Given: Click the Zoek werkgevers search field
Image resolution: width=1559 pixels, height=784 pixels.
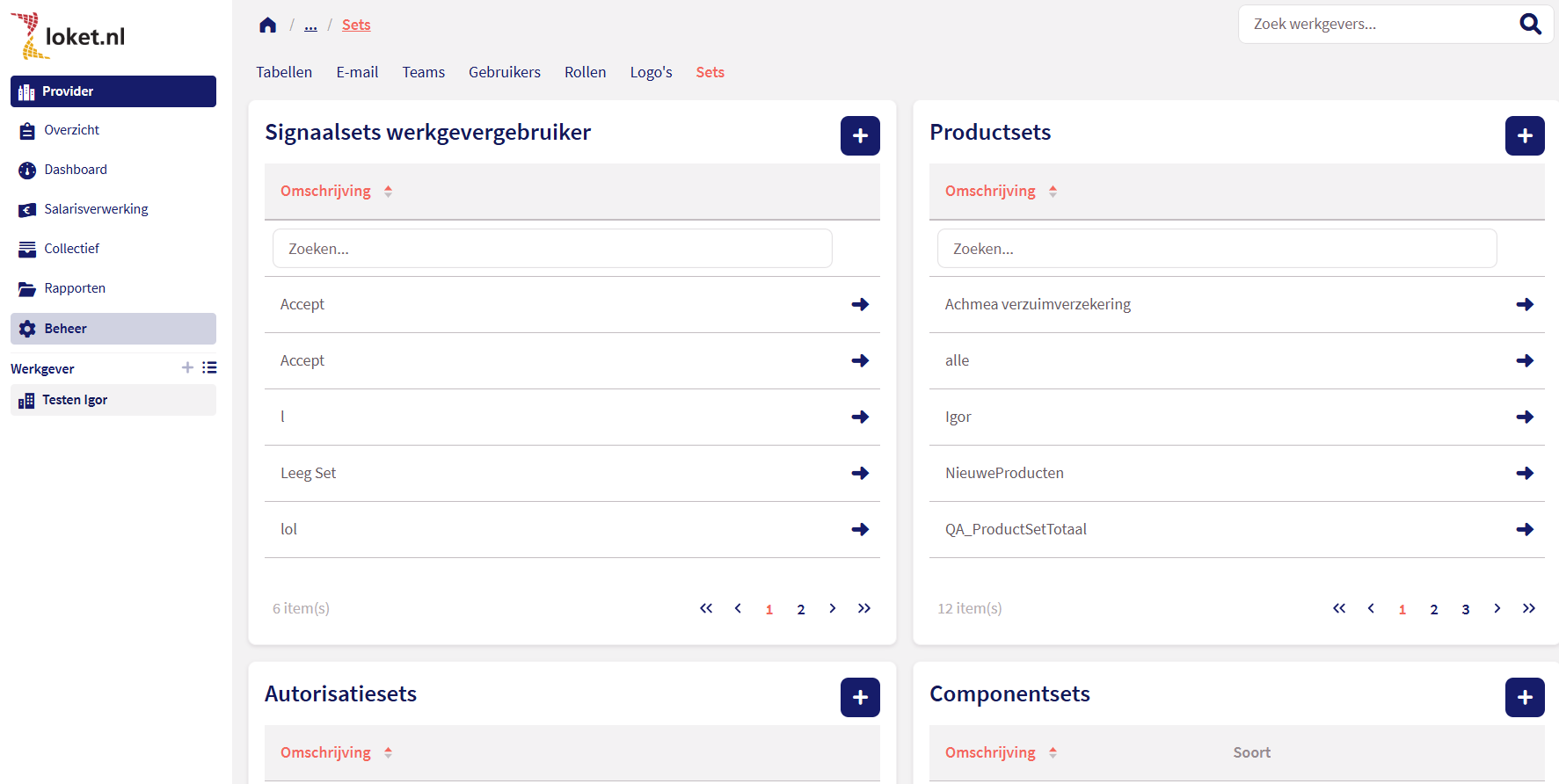Looking at the screenshot, I should [1376, 25].
